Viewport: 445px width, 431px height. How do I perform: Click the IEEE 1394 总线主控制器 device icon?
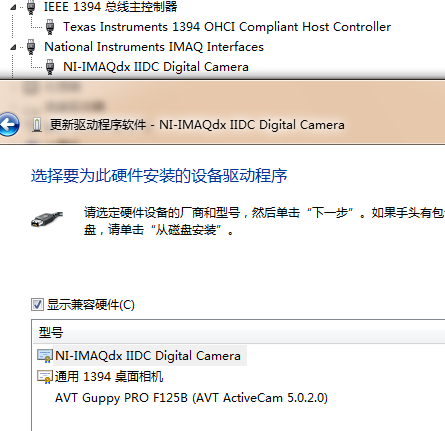pyautogui.click(x=31, y=7)
